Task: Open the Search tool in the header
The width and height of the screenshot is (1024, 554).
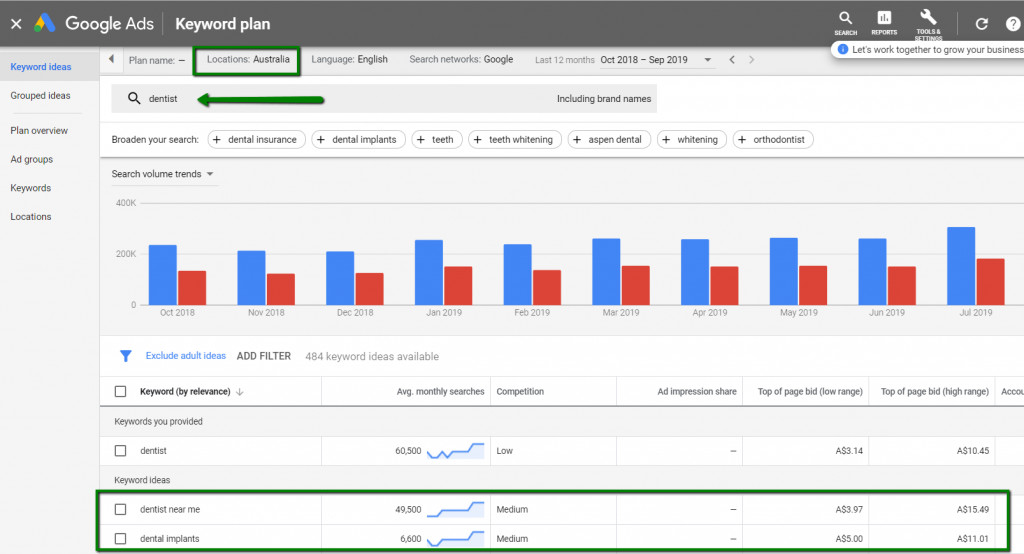Action: coord(845,23)
